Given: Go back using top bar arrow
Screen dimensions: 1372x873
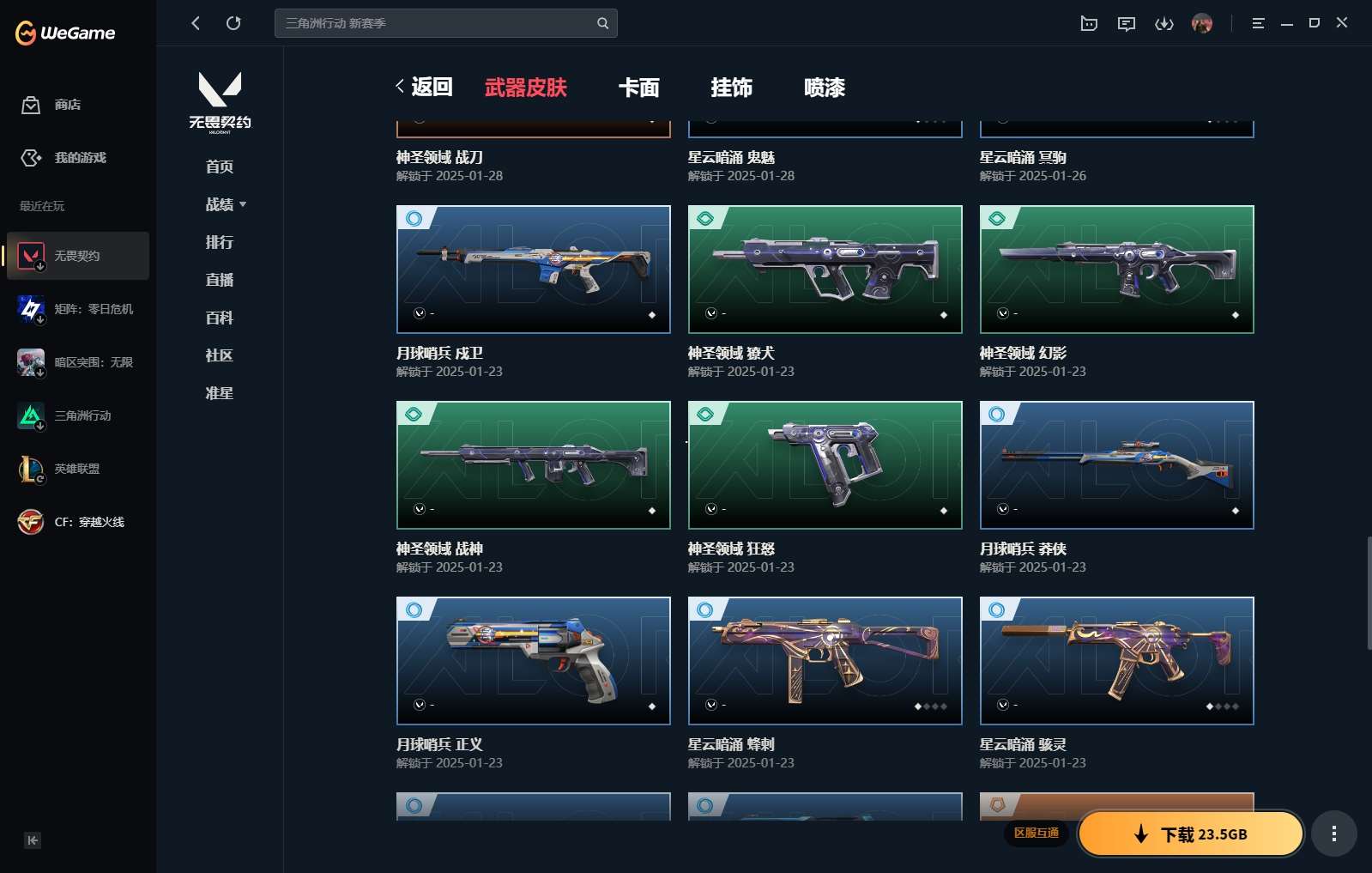Looking at the screenshot, I should point(196,23).
